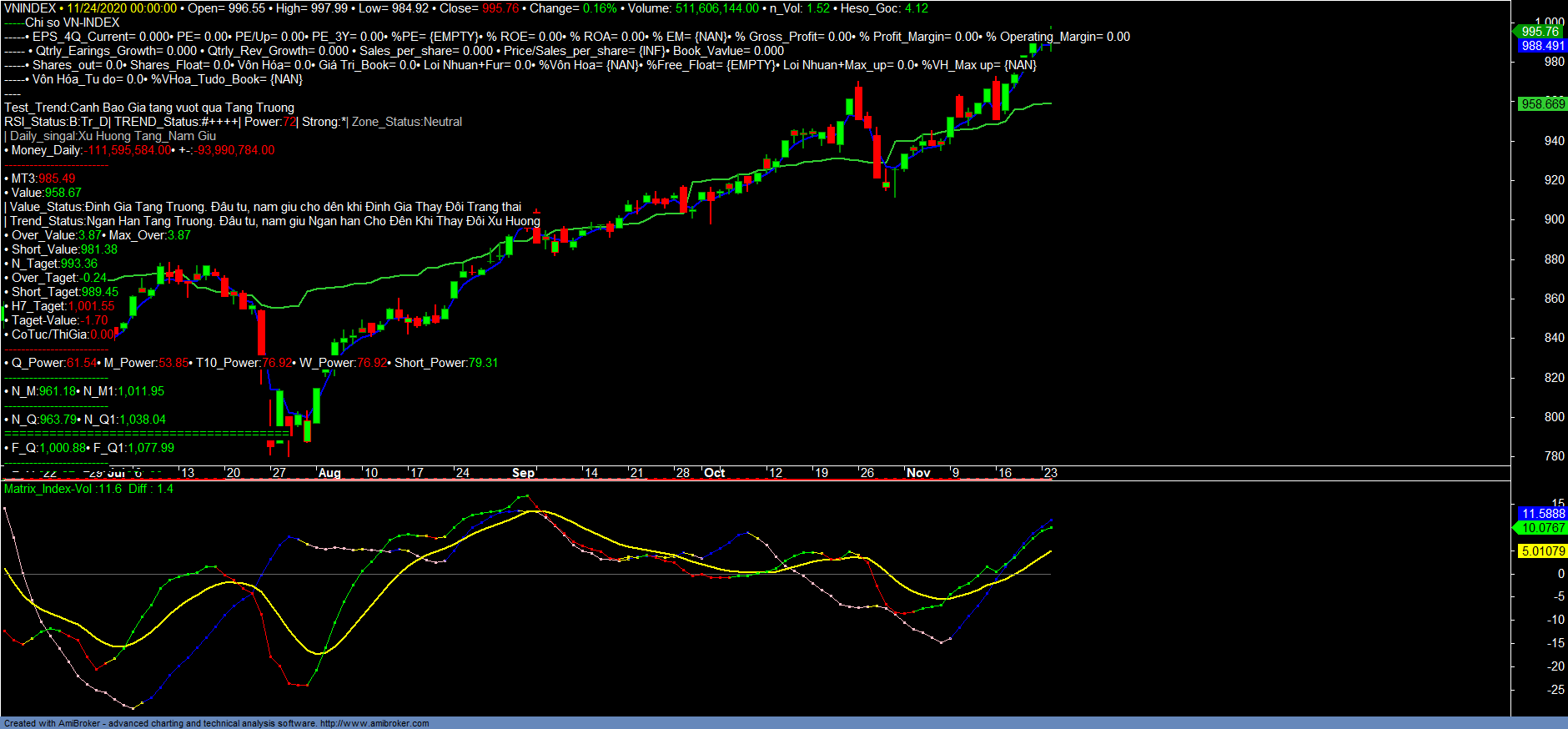Viewport: 1568px width, 729px height.
Task: Click the 0 level on indicator axis
Action: coord(1560,574)
